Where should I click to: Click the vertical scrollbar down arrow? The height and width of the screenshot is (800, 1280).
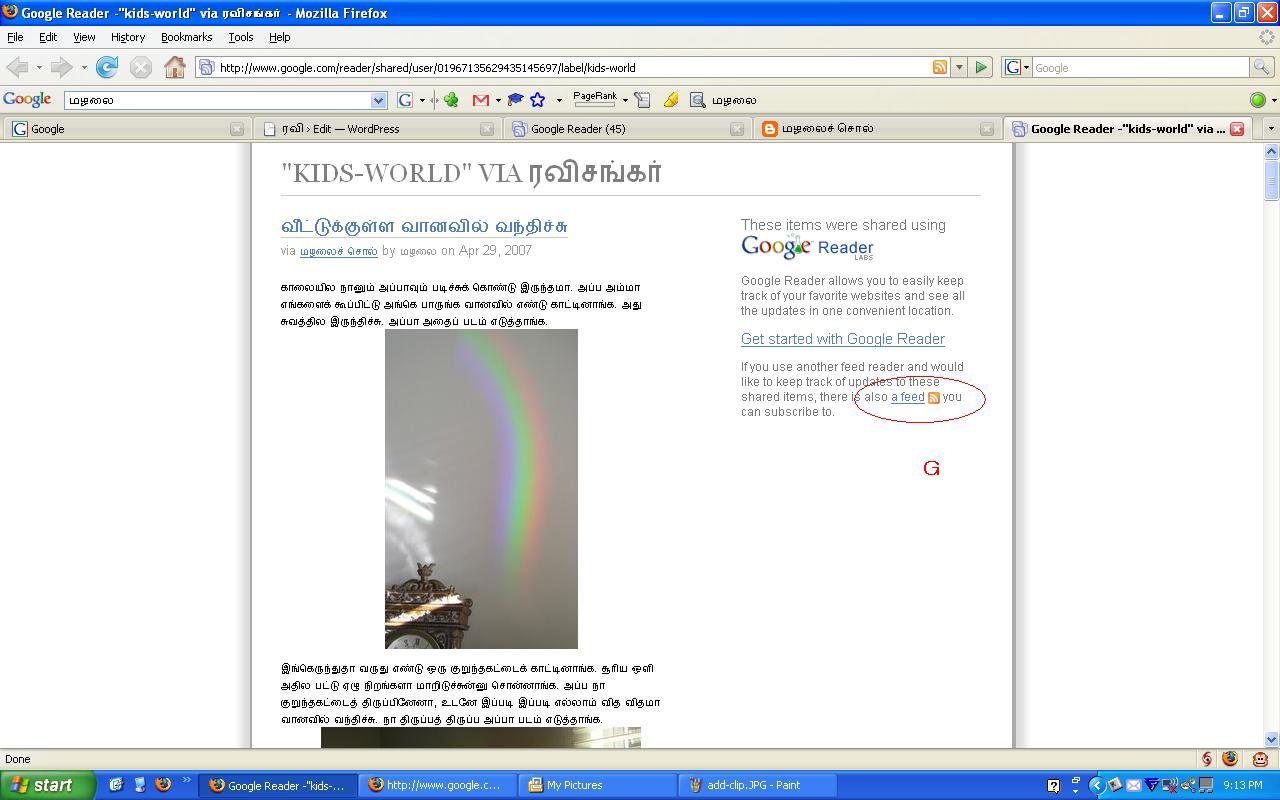1271,740
